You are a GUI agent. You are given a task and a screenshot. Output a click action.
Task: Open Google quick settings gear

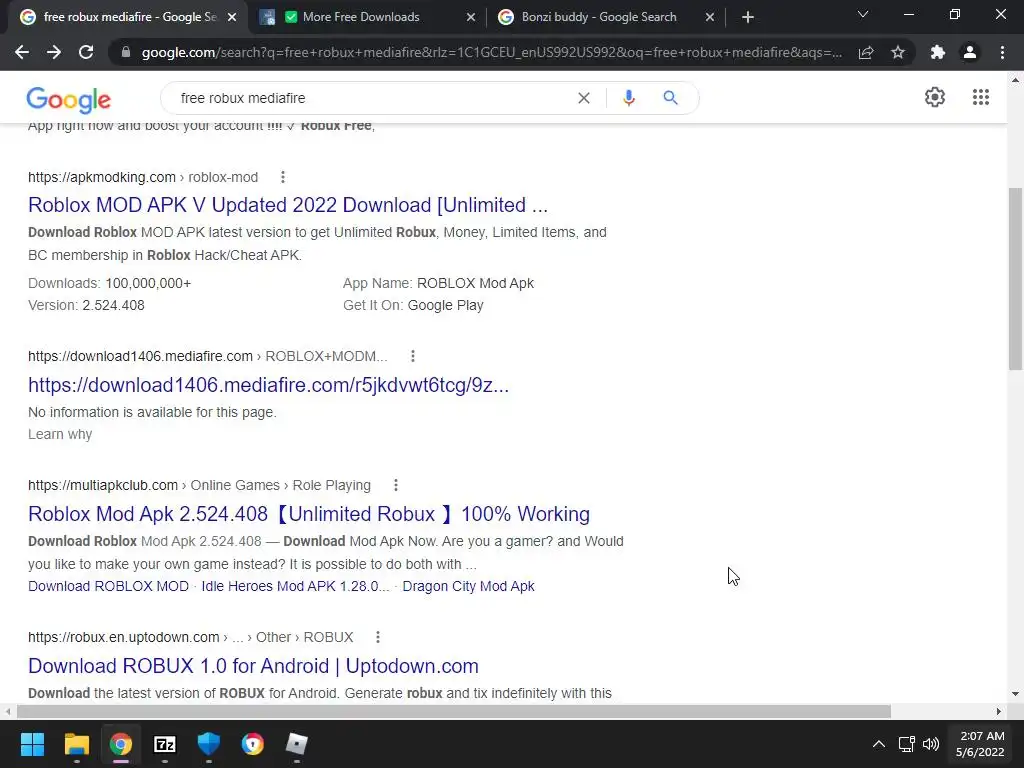coord(935,97)
